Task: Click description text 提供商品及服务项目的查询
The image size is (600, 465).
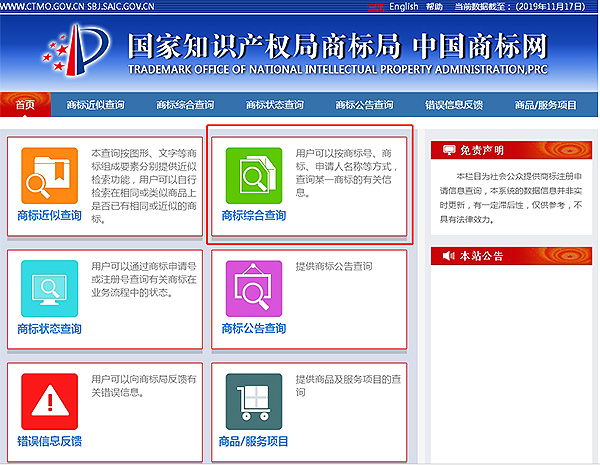Action: click(x=348, y=386)
